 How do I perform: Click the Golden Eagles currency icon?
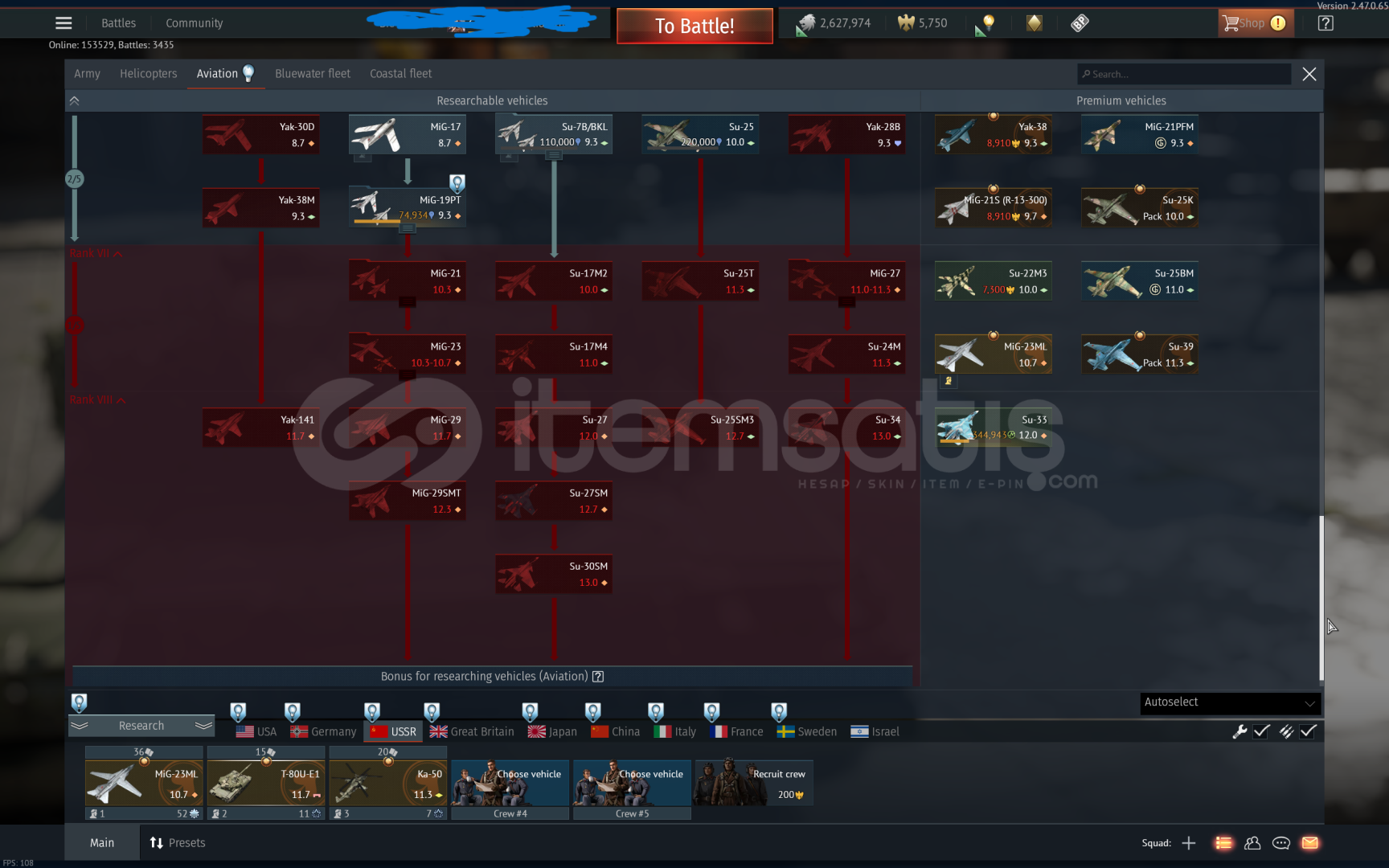[906, 23]
